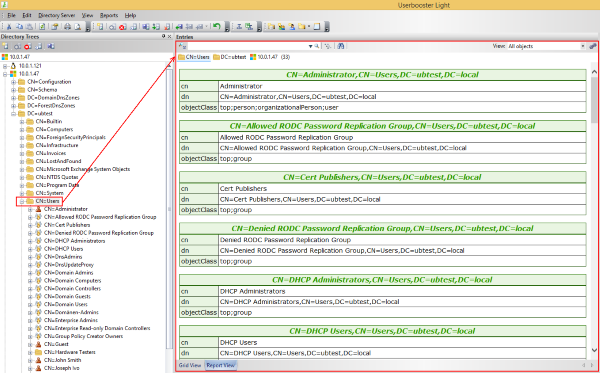Image resolution: width=600 pixels, height=373 pixels.
Task: Switch to the Report View tab
Action: (221, 365)
